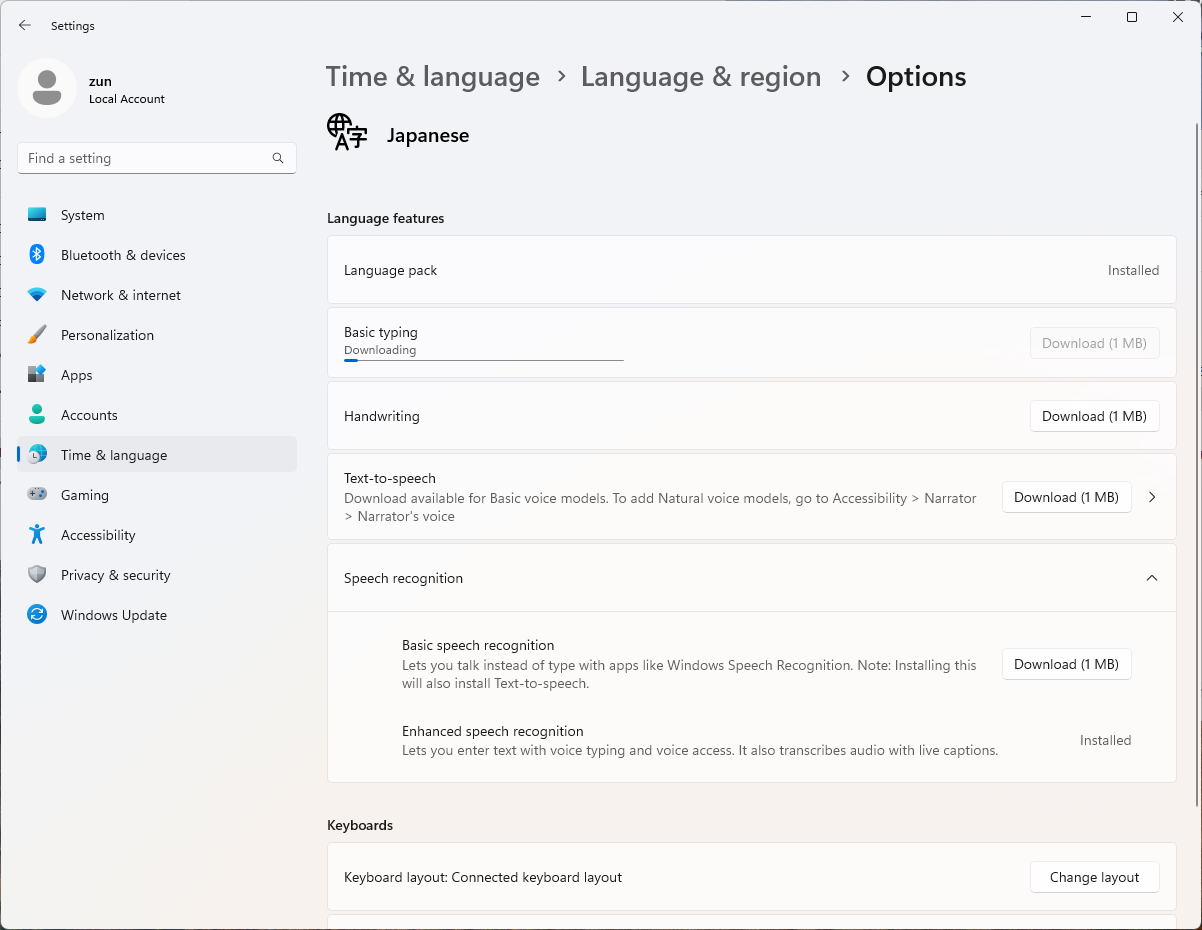
Task: Minimize the Settings window
Action: 1086,17
